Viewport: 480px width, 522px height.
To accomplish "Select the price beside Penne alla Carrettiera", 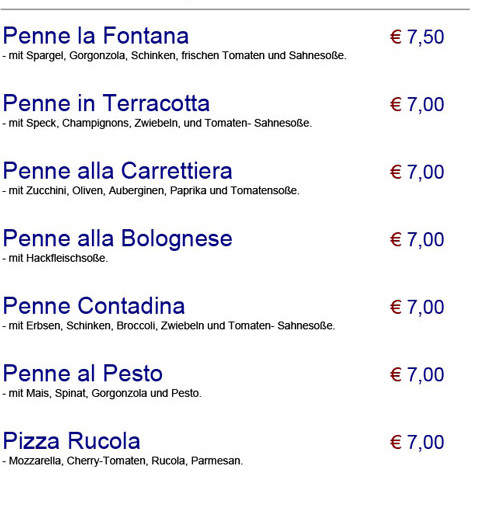I will pyautogui.click(x=417, y=172).
